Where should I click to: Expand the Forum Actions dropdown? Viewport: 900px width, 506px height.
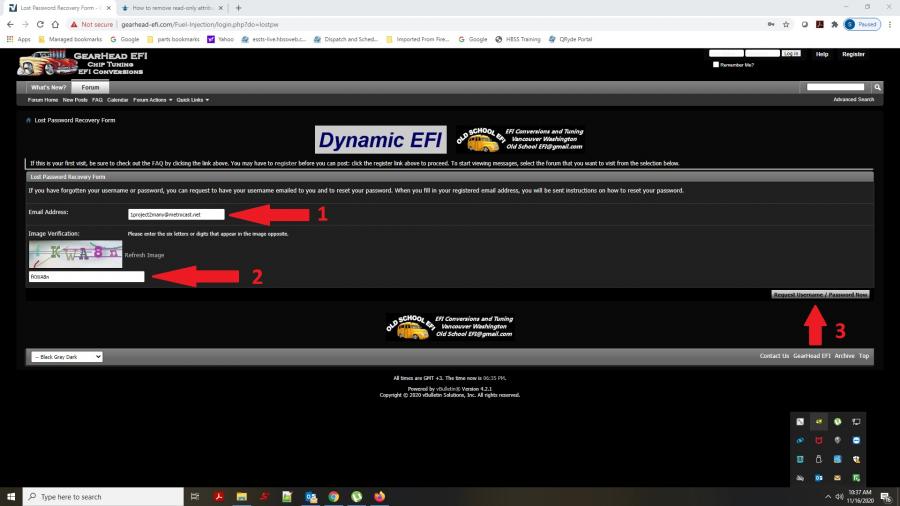152,100
